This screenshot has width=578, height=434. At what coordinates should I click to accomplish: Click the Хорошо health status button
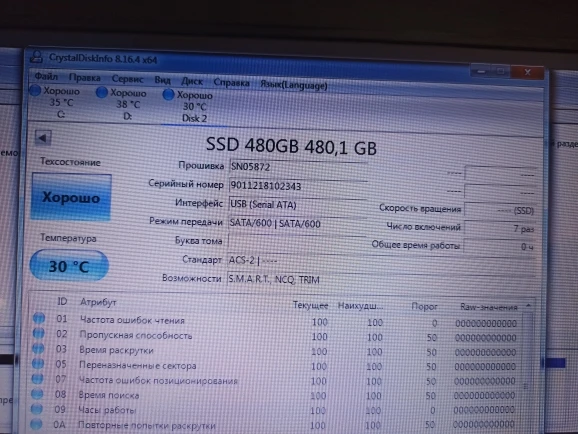(71, 198)
